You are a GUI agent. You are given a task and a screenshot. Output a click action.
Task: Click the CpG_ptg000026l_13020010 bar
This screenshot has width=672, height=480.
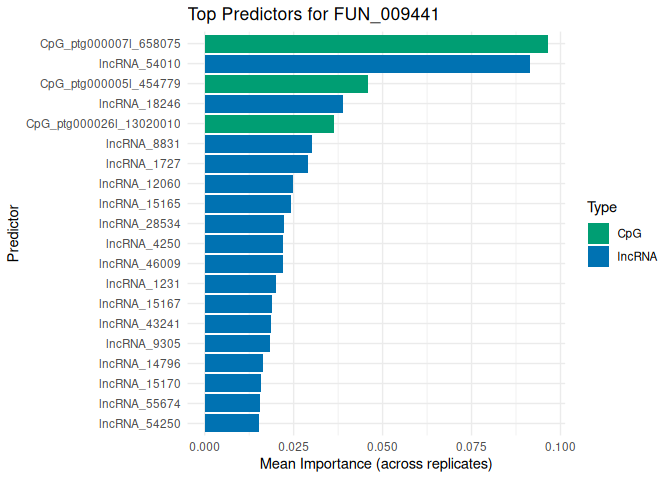tap(269, 124)
